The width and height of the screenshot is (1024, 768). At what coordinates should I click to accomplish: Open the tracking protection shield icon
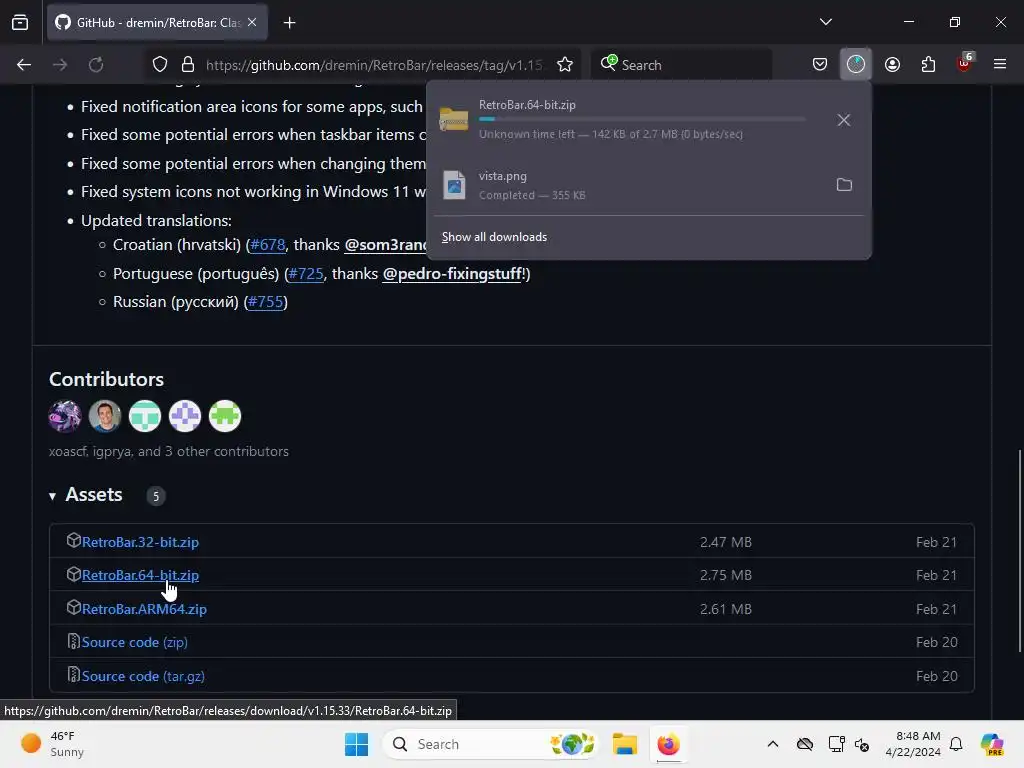click(160, 65)
